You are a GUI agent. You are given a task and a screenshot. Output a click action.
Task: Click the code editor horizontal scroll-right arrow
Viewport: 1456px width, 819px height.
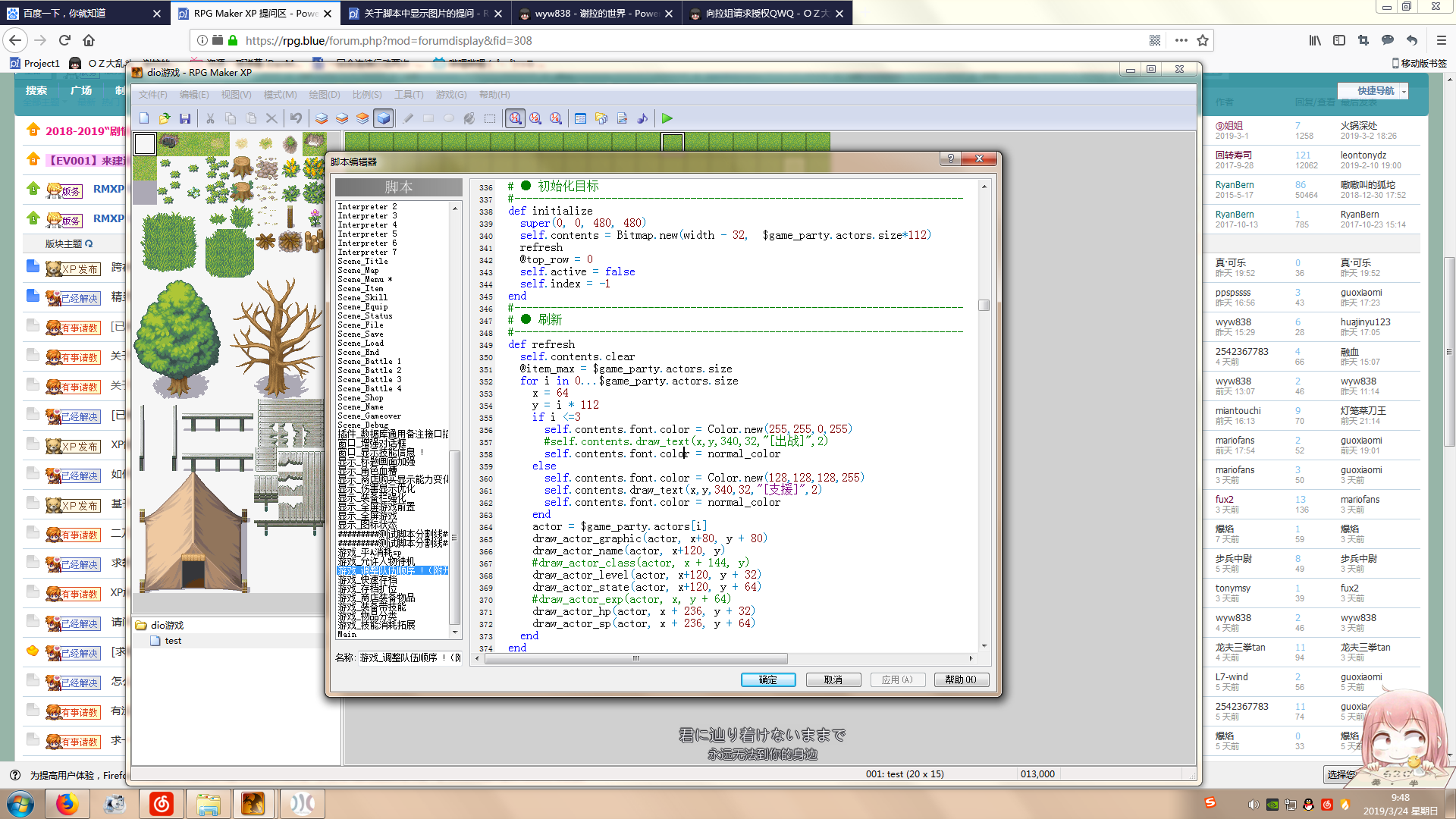[x=971, y=658]
